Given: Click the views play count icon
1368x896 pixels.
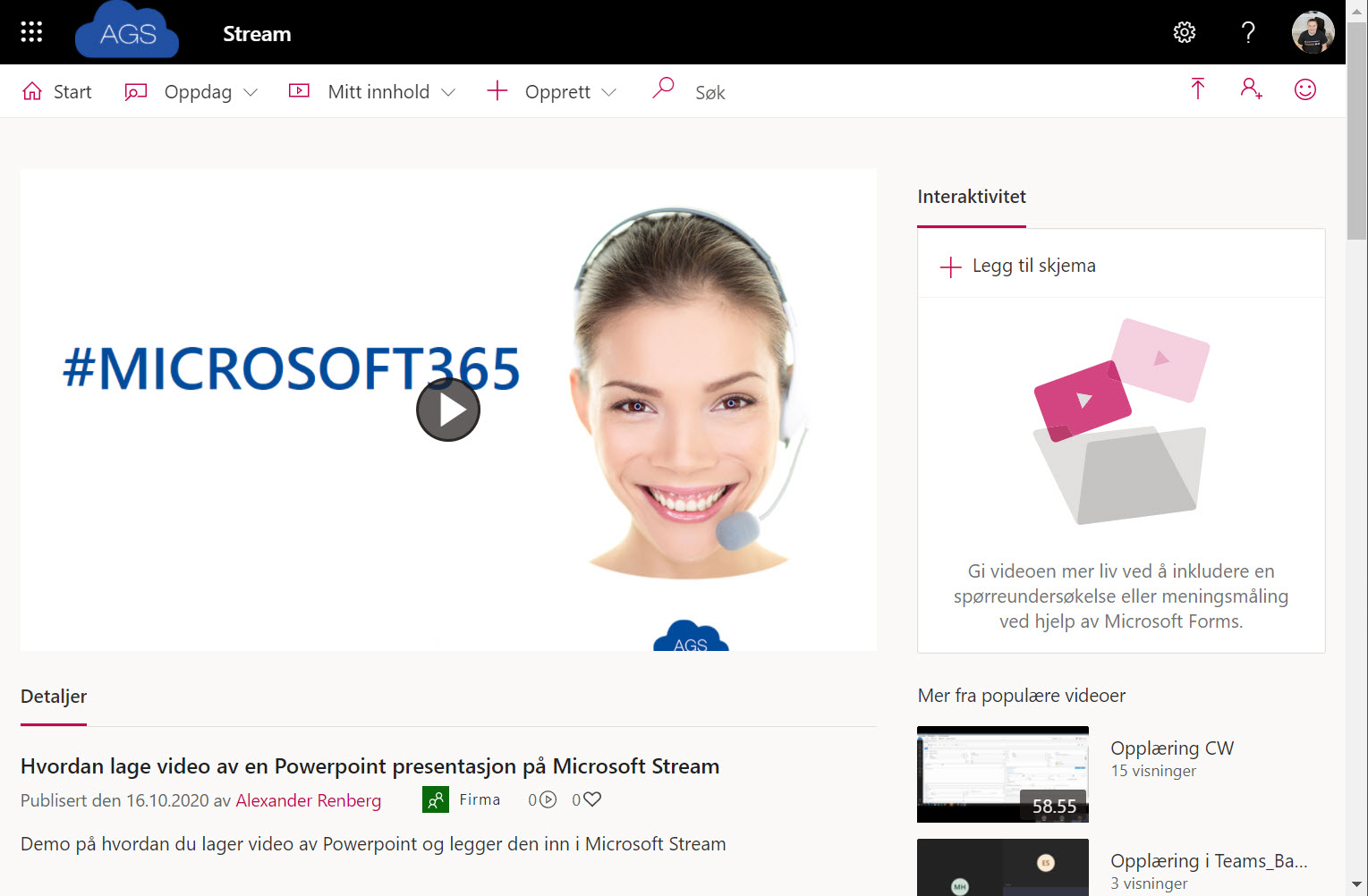Looking at the screenshot, I should coord(548,799).
